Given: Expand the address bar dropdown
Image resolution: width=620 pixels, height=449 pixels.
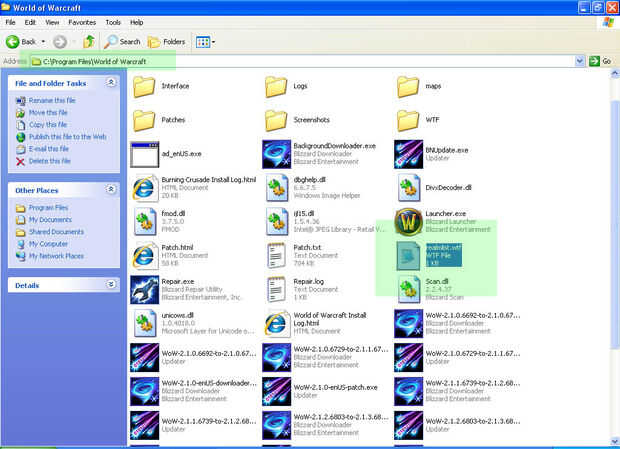Looking at the screenshot, I should (x=580, y=61).
